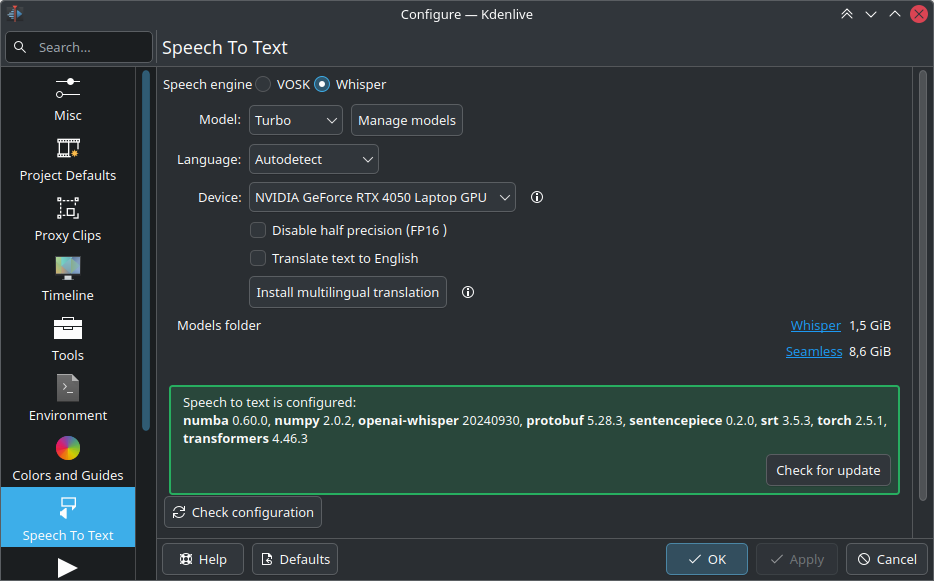
Task: Click info icon beside Install multilingual translation
Action: click(467, 293)
